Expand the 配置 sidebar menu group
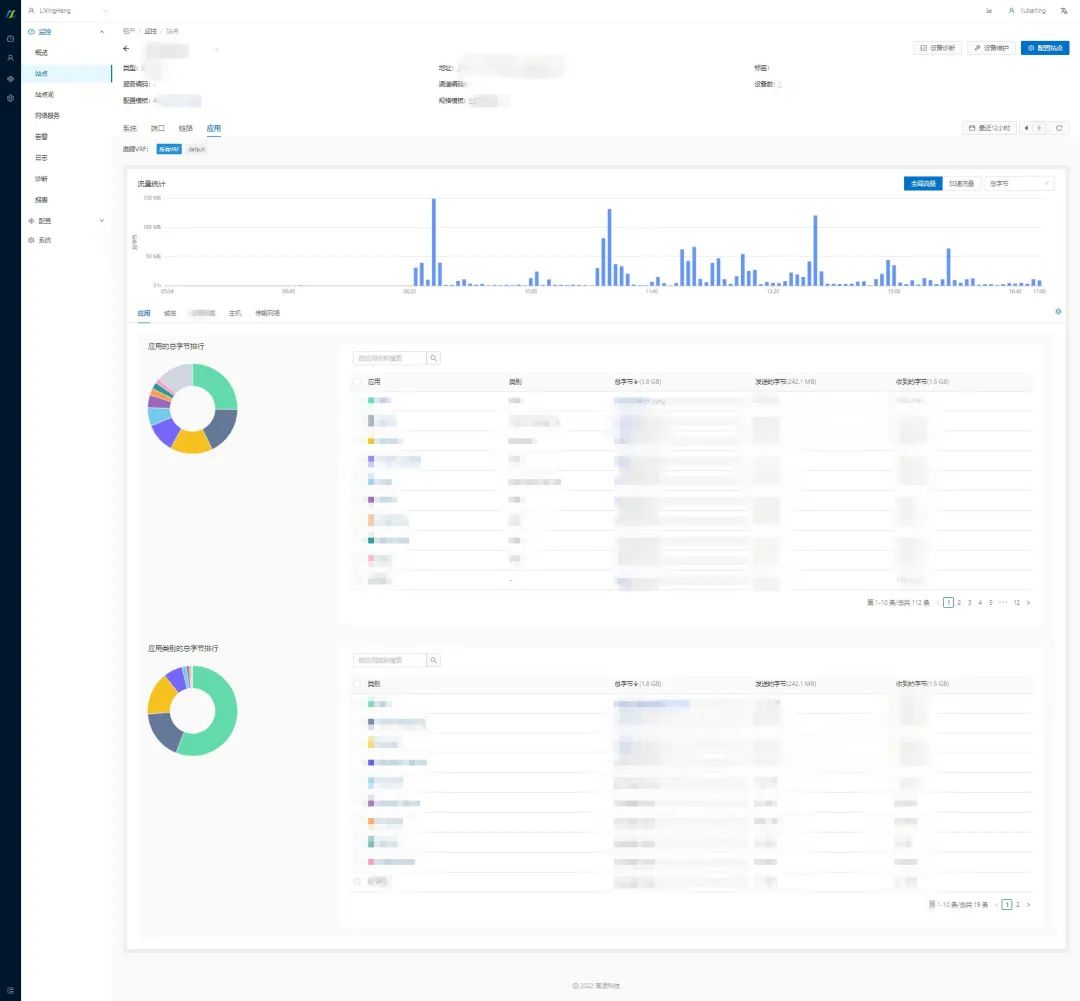Viewport: 1080px width, 1001px height. tap(66, 220)
